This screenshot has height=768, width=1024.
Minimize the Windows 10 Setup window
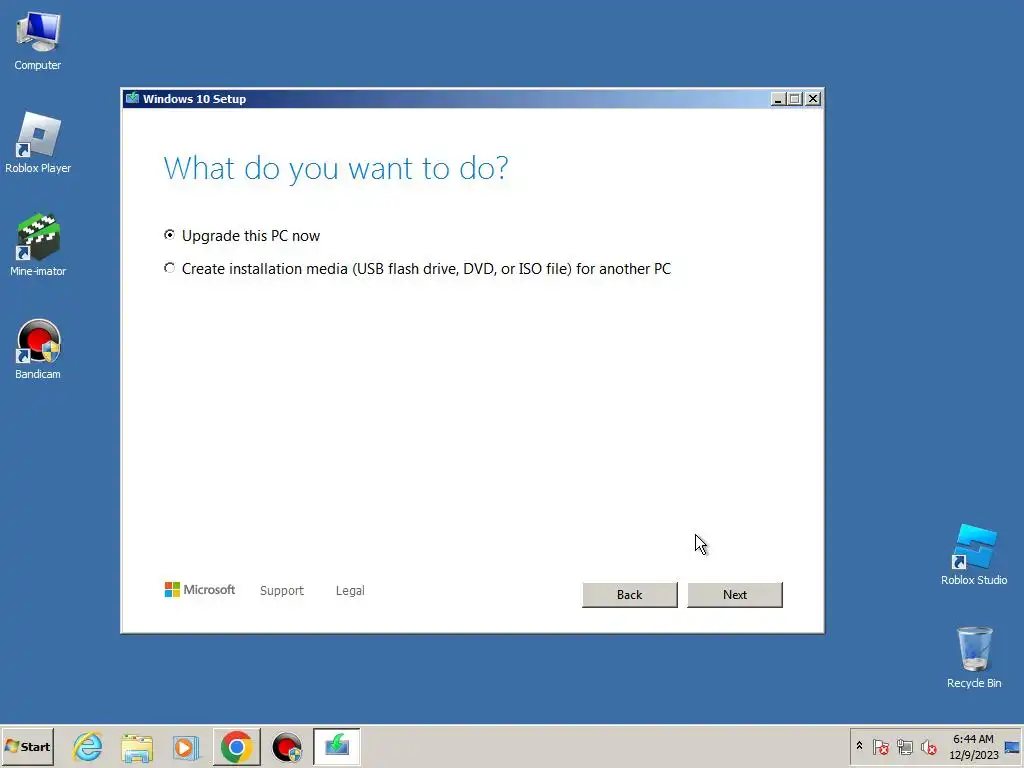[778, 99]
